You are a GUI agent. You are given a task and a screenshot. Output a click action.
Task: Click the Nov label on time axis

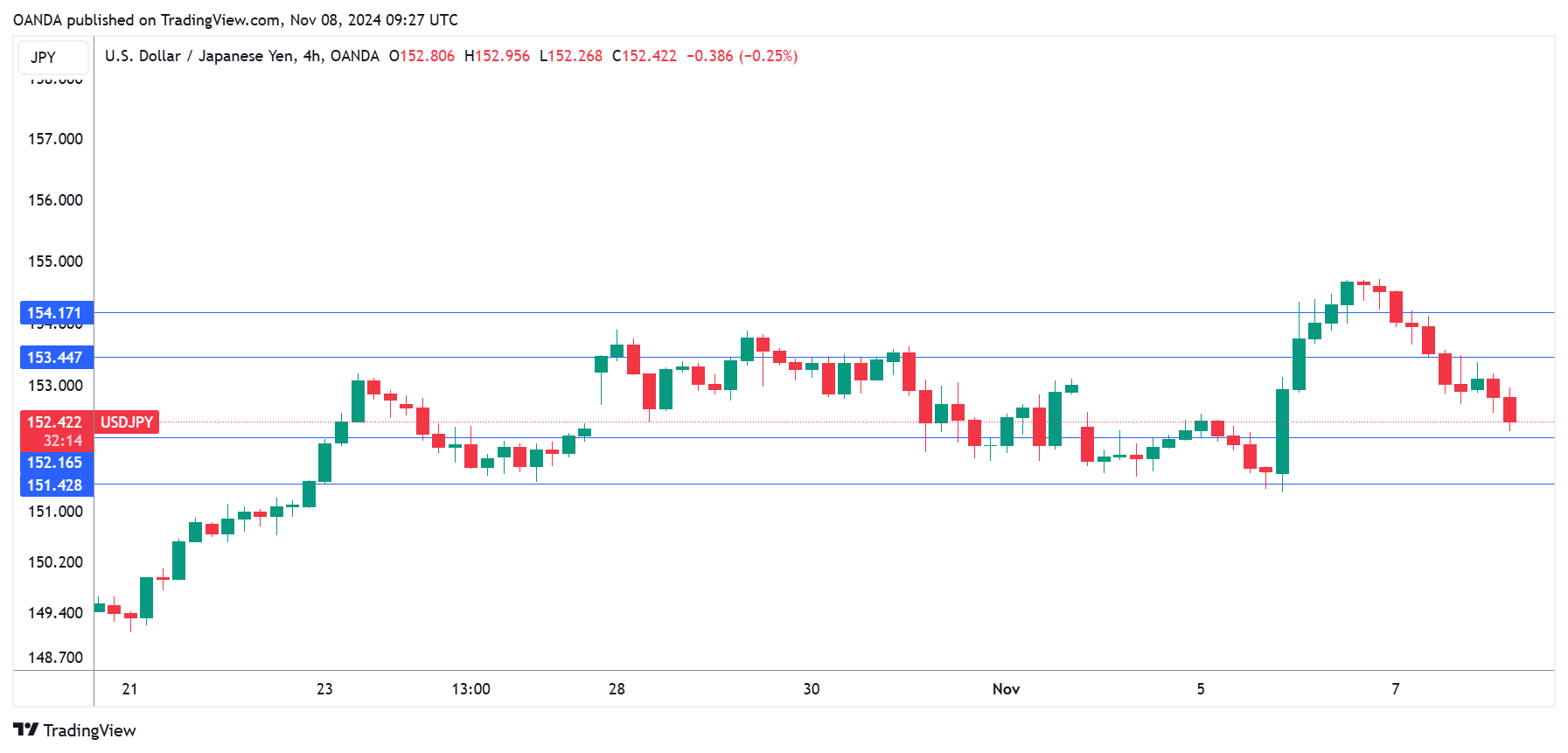point(1006,689)
